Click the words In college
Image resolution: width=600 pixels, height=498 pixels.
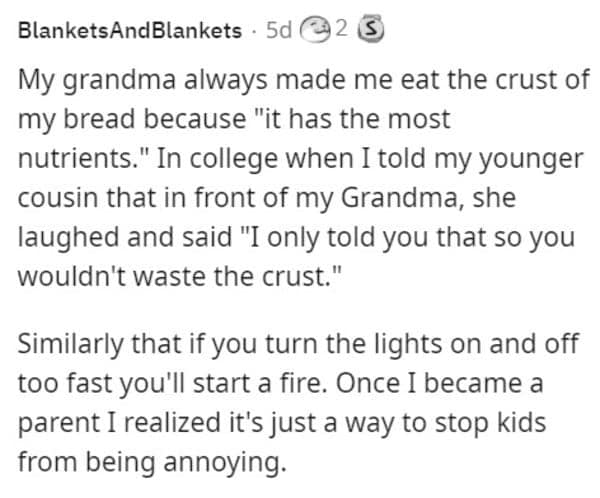[x=217, y=159]
